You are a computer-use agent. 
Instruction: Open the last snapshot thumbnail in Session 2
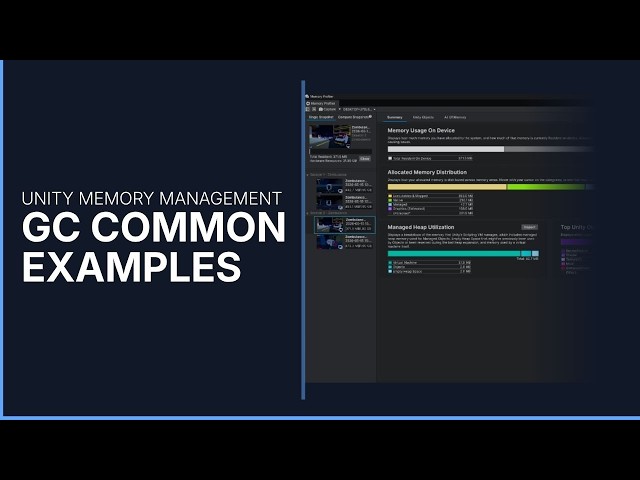[x=329, y=242]
